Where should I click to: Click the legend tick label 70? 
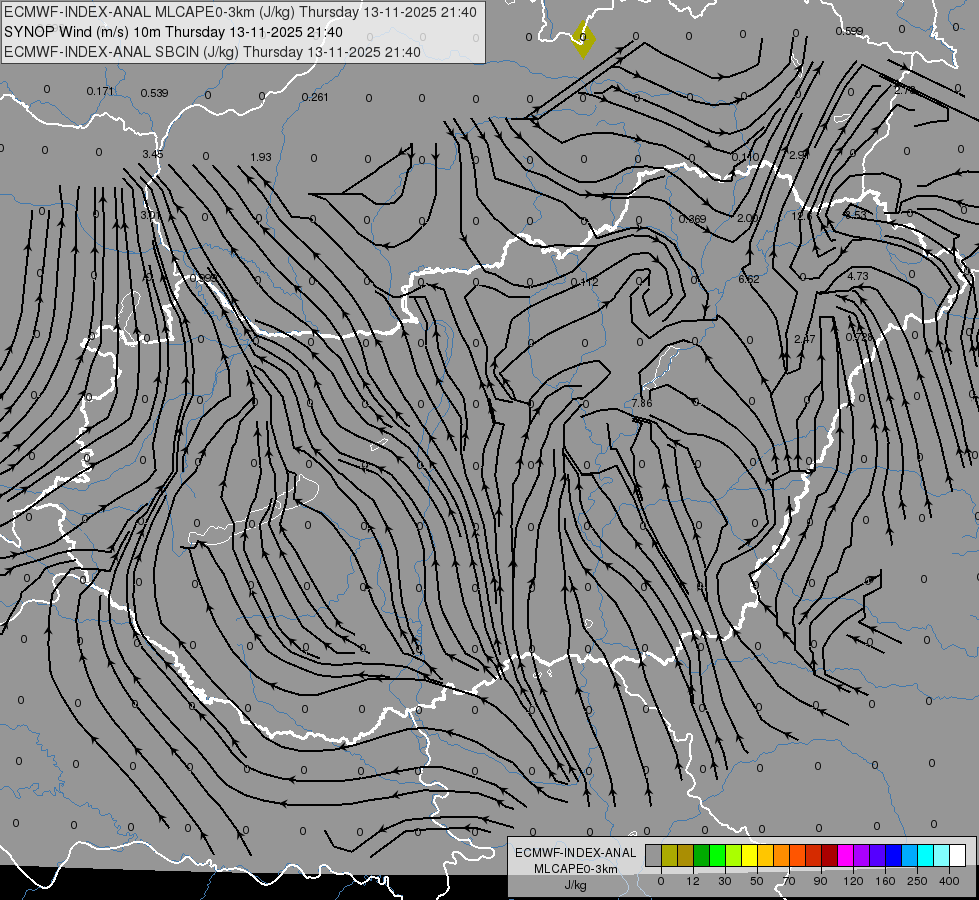click(789, 881)
